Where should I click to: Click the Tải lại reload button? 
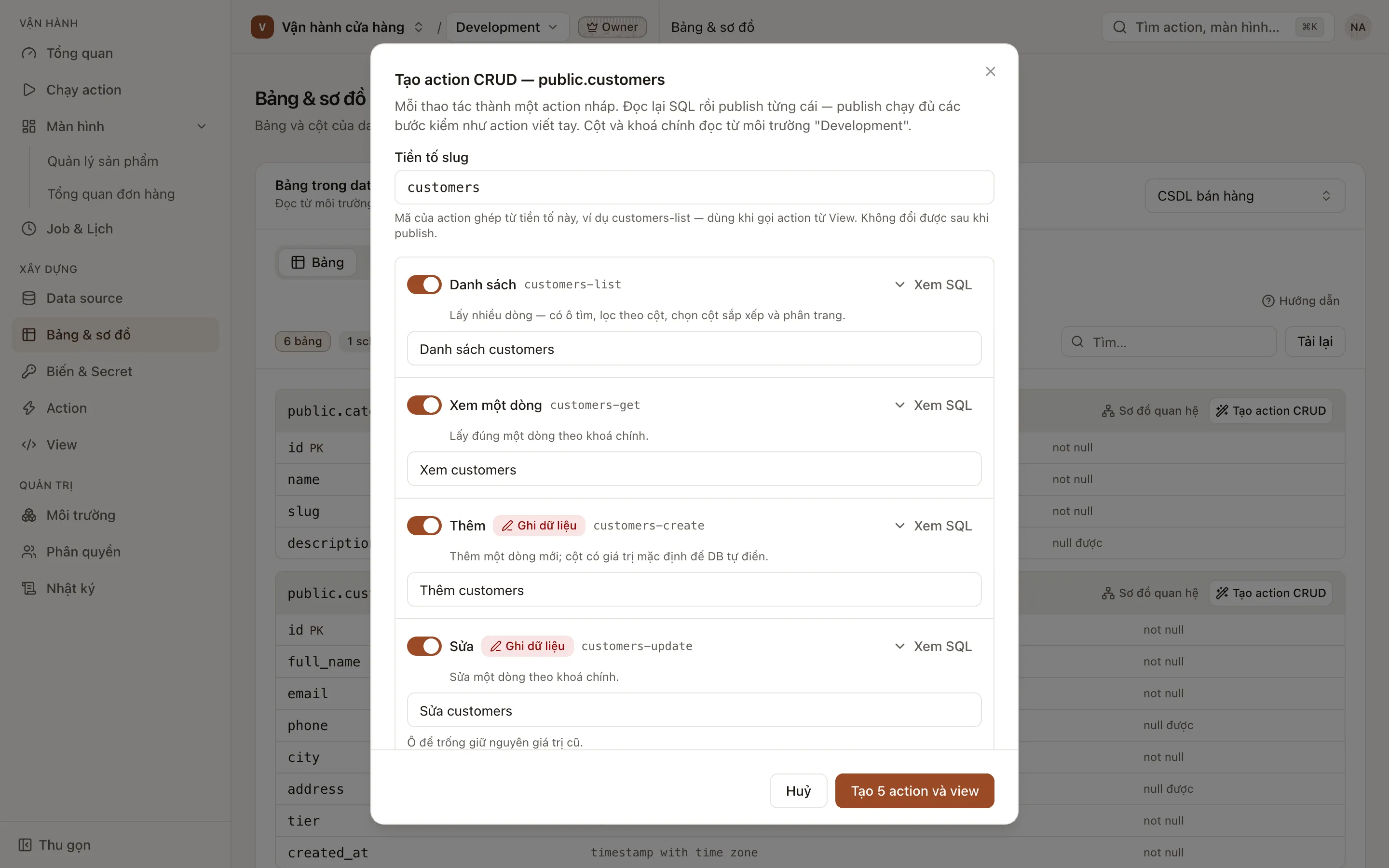(1314, 341)
